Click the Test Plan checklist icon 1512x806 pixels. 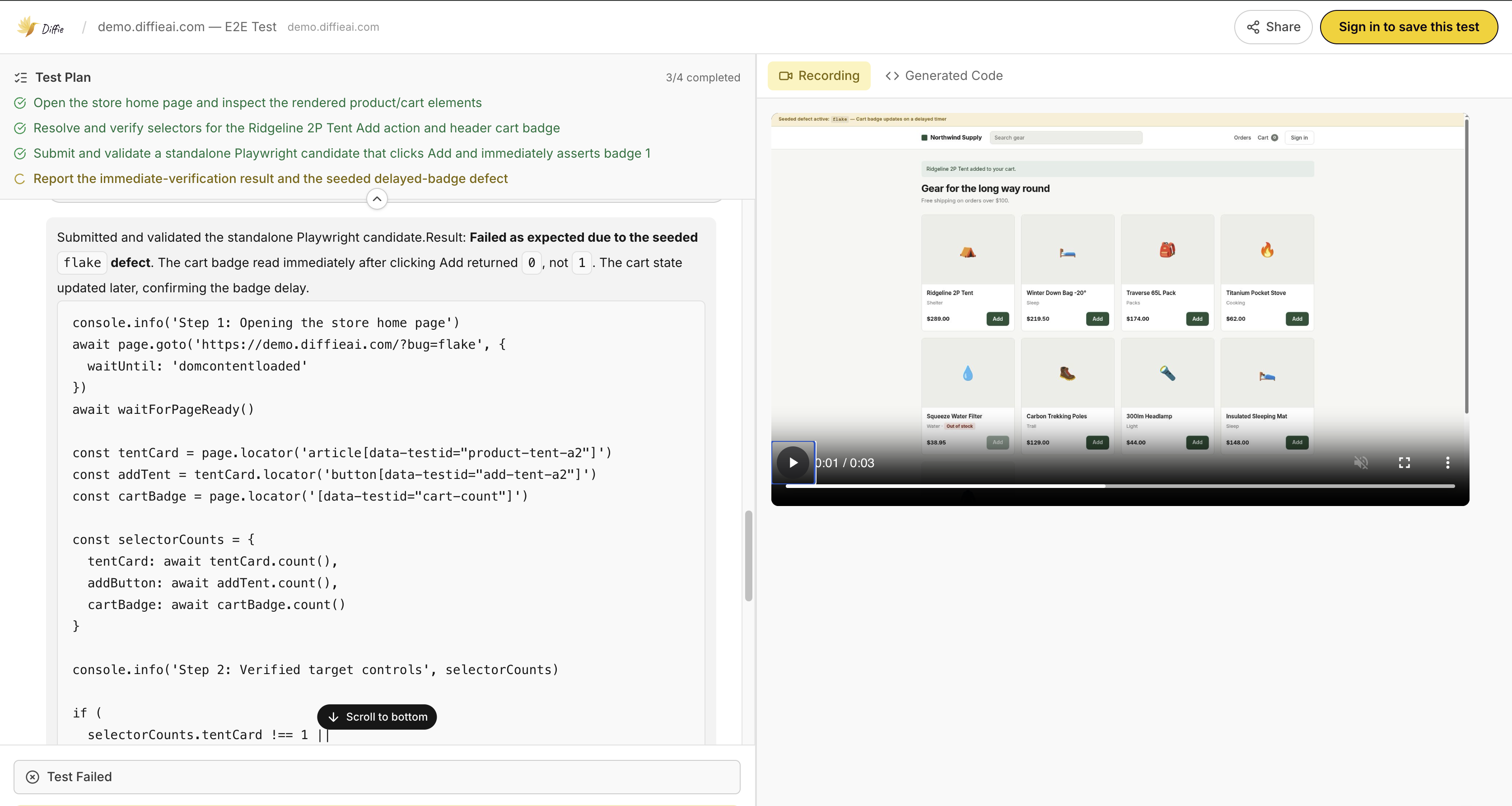click(20, 78)
